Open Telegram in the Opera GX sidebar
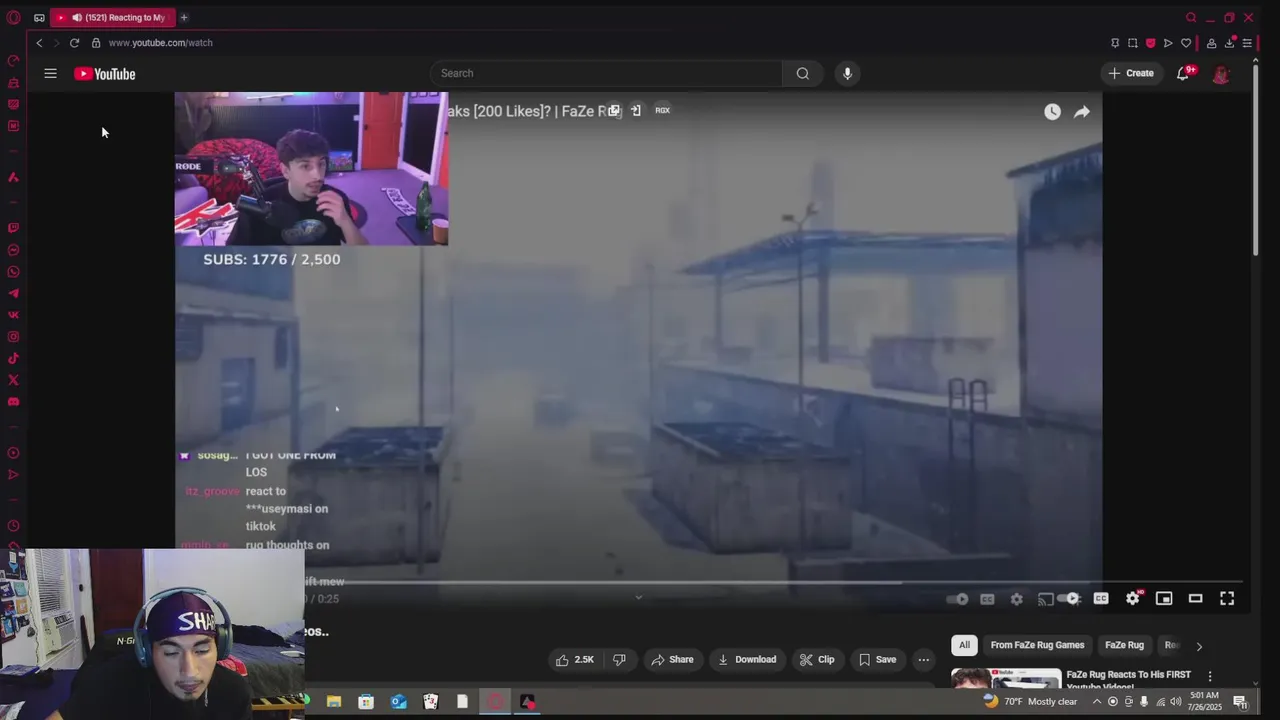The width and height of the screenshot is (1280, 720). (x=13, y=293)
